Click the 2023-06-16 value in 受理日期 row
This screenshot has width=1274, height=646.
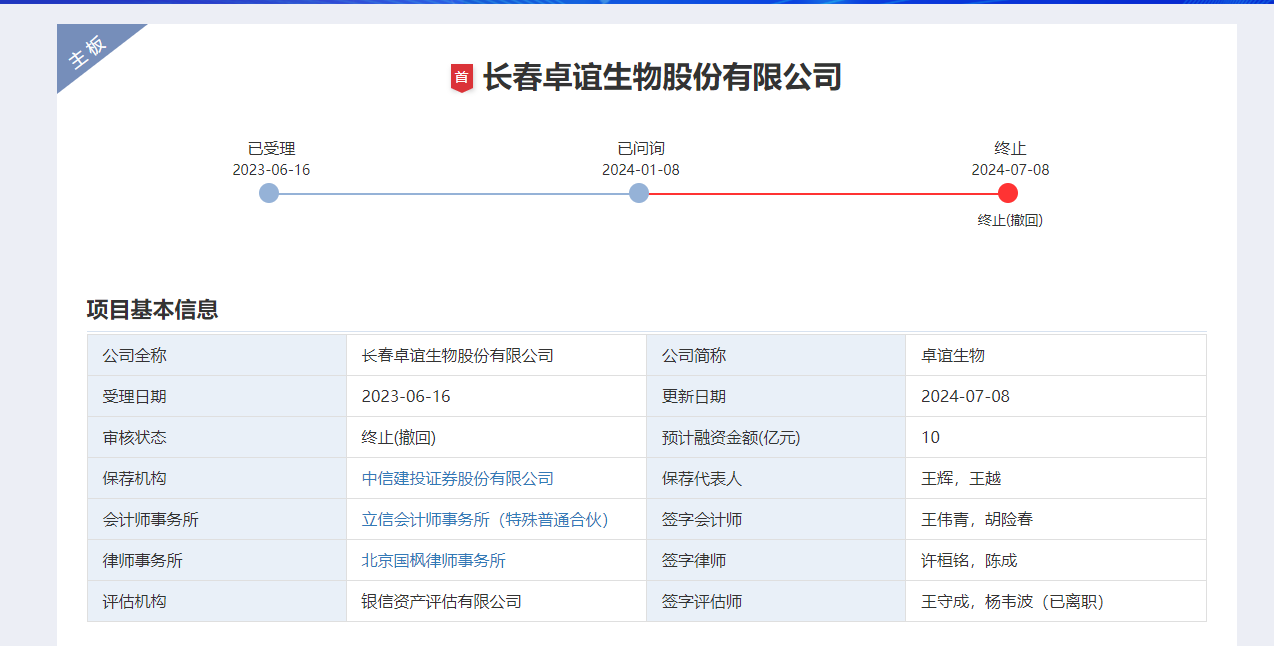(496, 396)
